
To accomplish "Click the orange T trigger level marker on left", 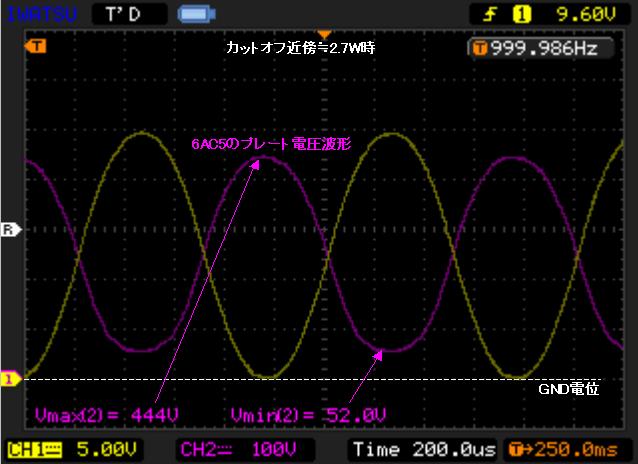I will [35, 46].
